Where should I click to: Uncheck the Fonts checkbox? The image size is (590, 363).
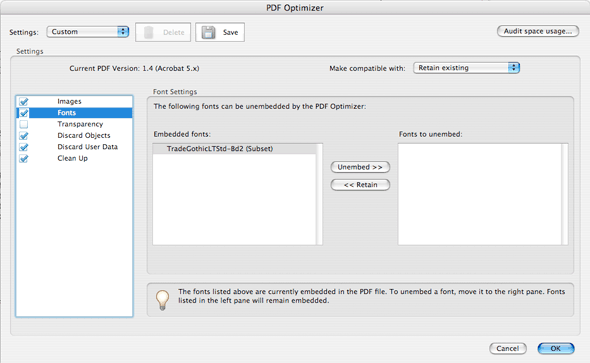(24, 113)
